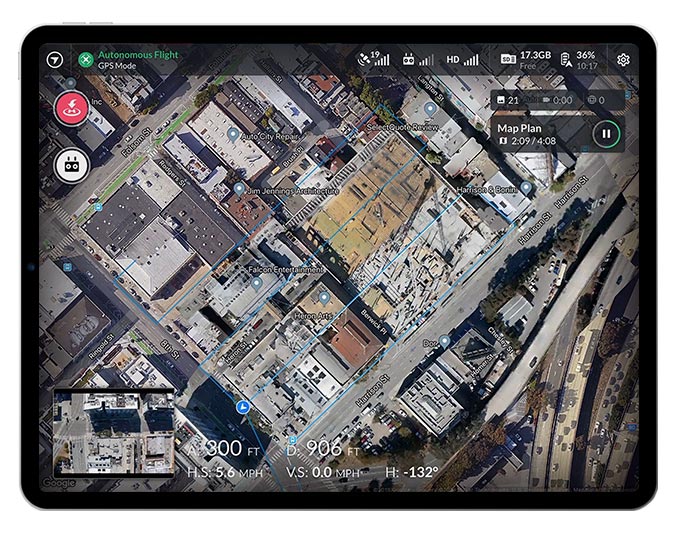The height and width of the screenshot is (540, 680).
Task: Tap the distance readout 906 FT
Action: [x=323, y=448]
